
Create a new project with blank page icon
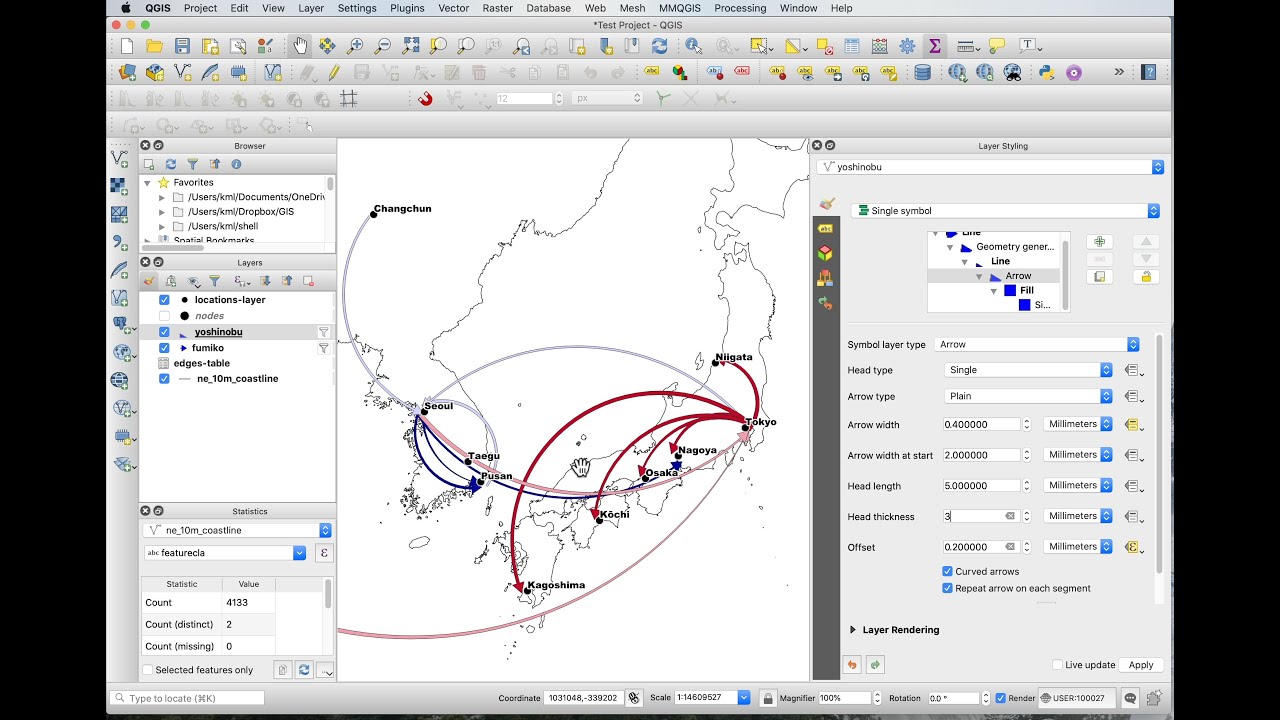point(127,46)
